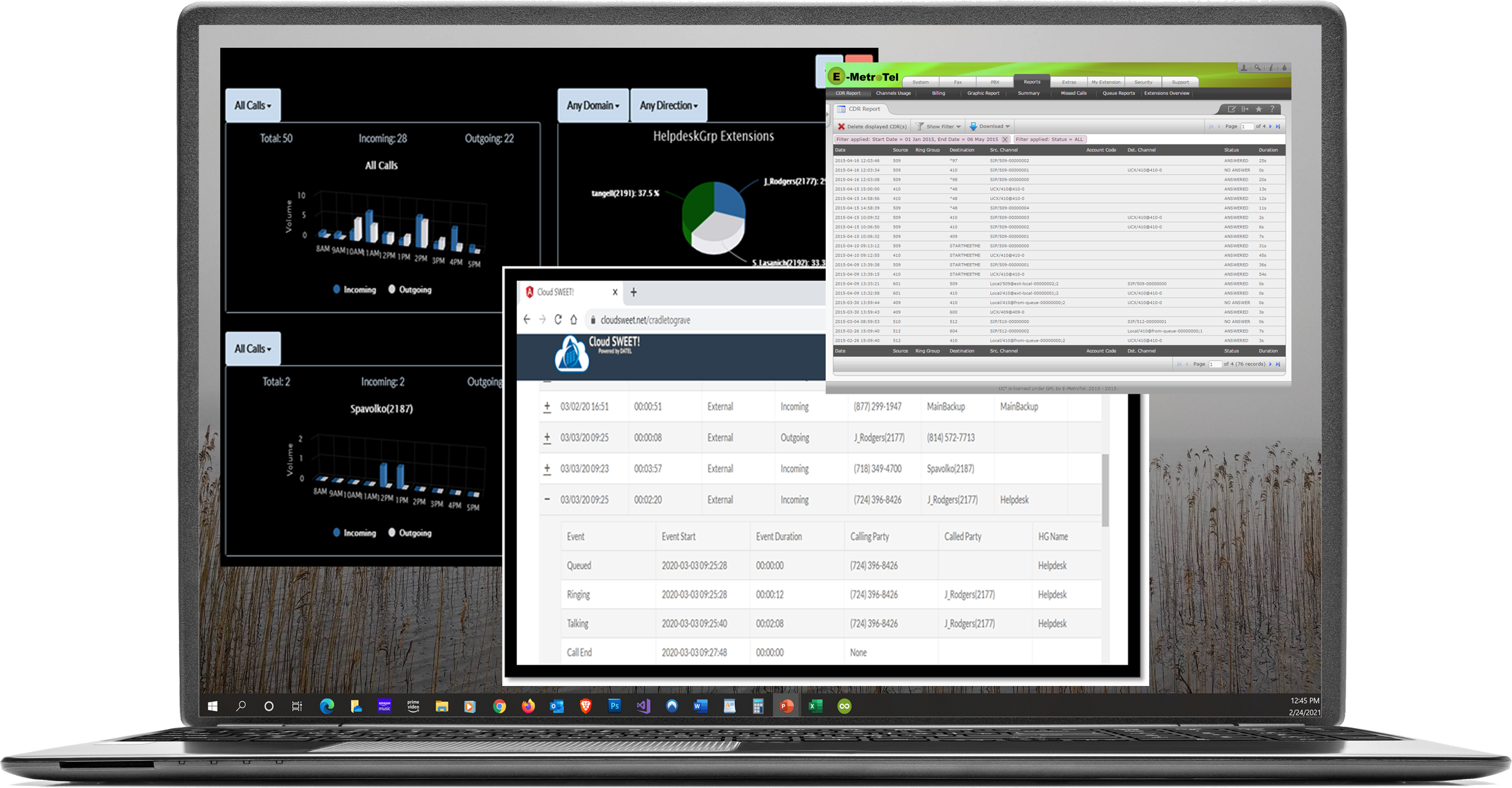Switch to the System tab in E-MetroTel
1512x788 pixels.
click(x=921, y=82)
